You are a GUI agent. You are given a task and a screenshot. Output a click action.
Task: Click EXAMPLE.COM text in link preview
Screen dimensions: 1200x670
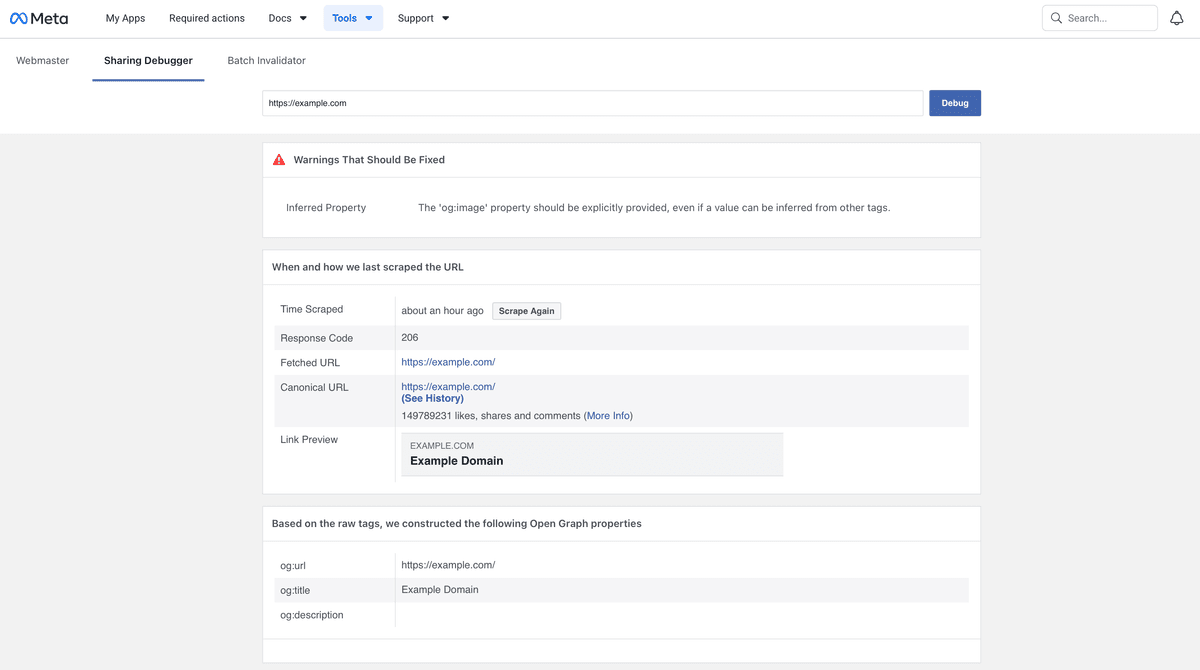click(x=442, y=446)
